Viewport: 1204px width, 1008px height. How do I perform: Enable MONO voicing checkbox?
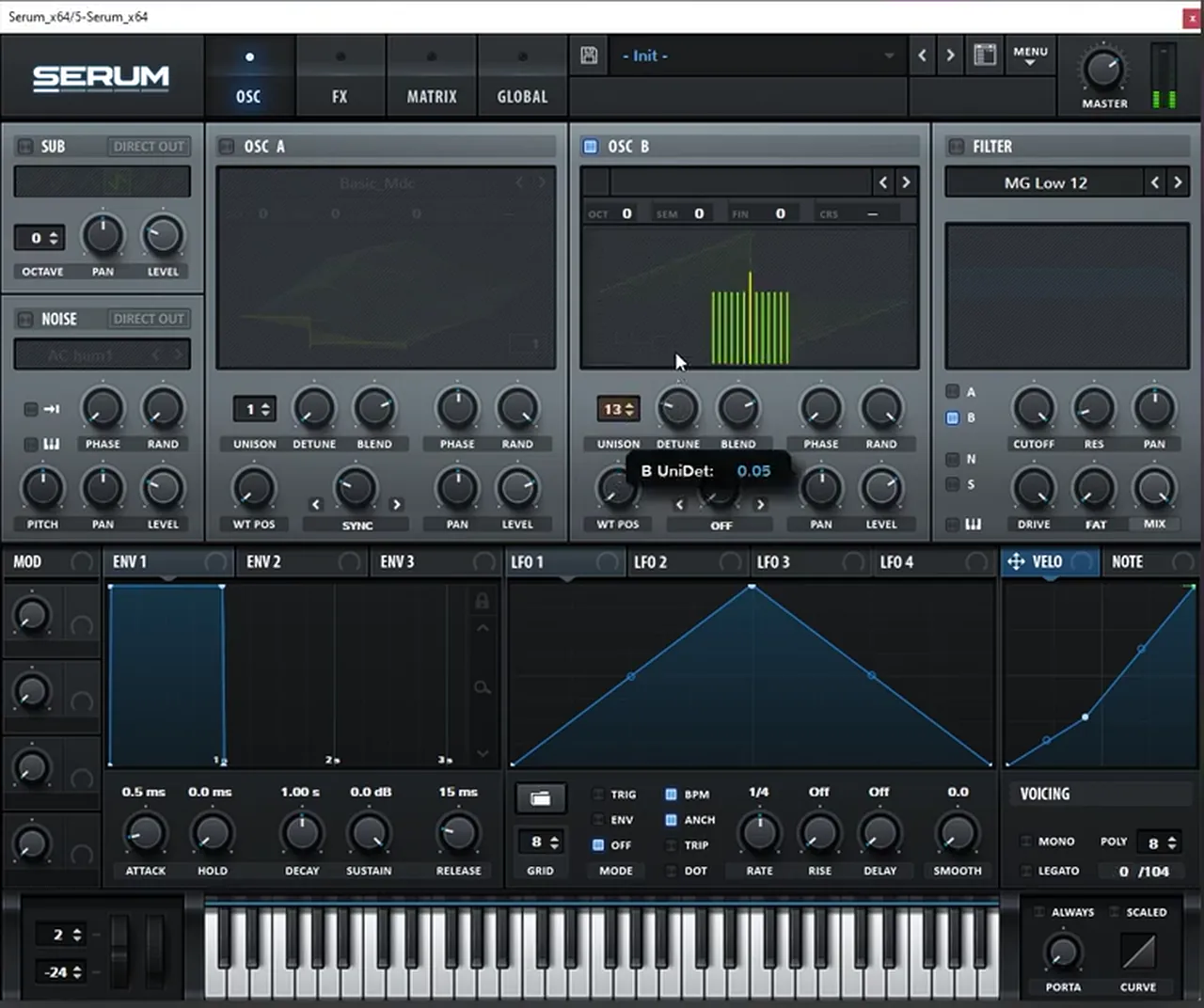click(1026, 842)
